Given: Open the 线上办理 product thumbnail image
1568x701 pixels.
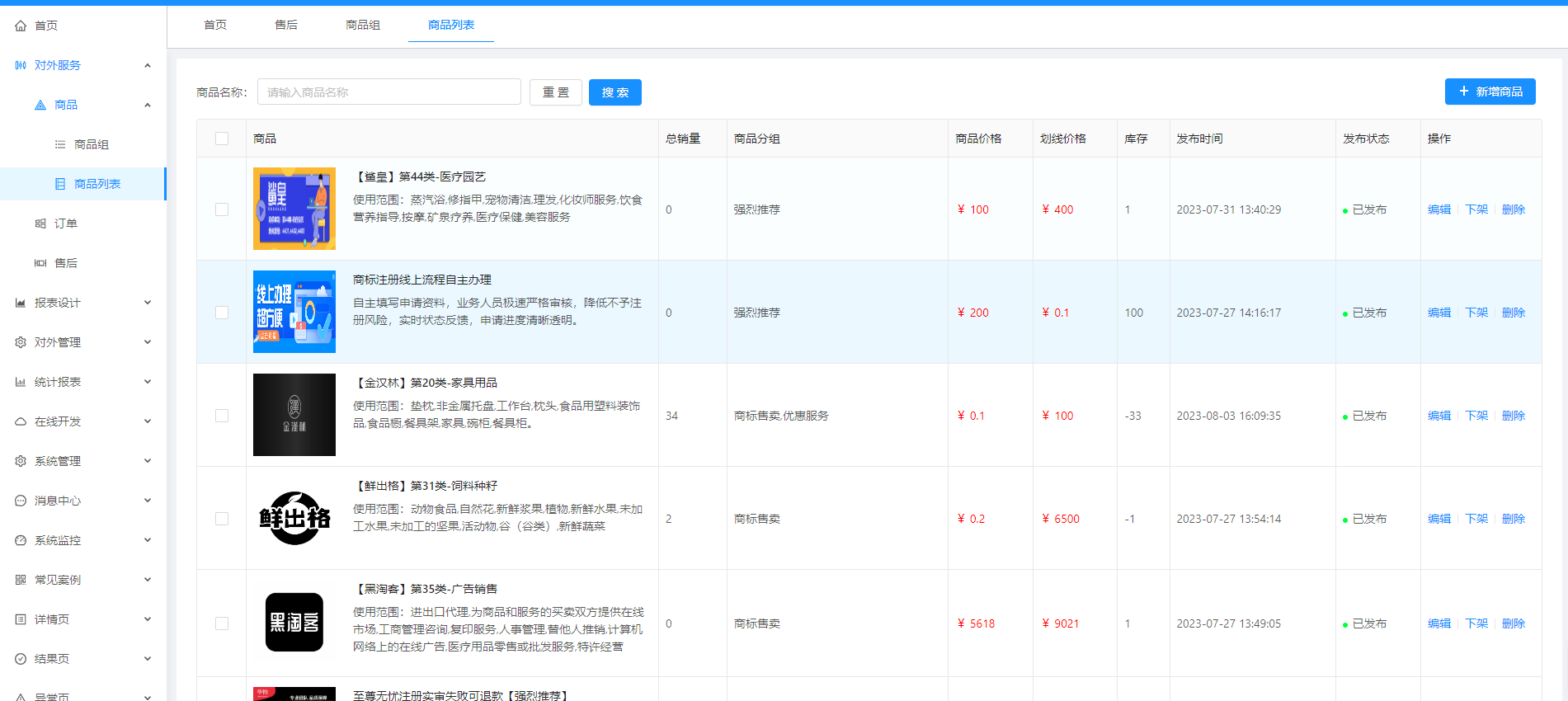Looking at the screenshot, I should point(294,312).
